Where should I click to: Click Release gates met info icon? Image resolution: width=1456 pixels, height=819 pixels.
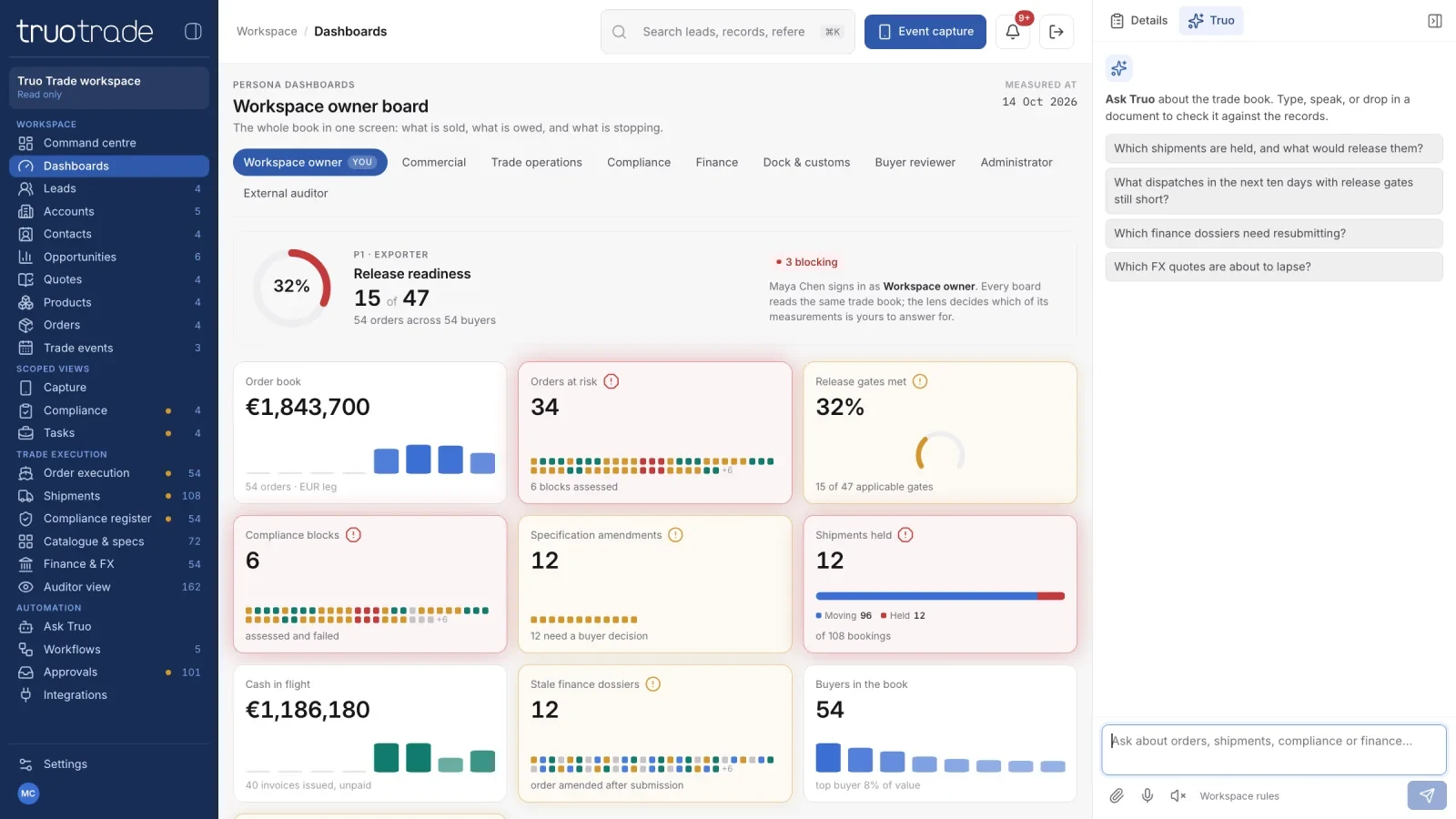(x=920, y=381)
